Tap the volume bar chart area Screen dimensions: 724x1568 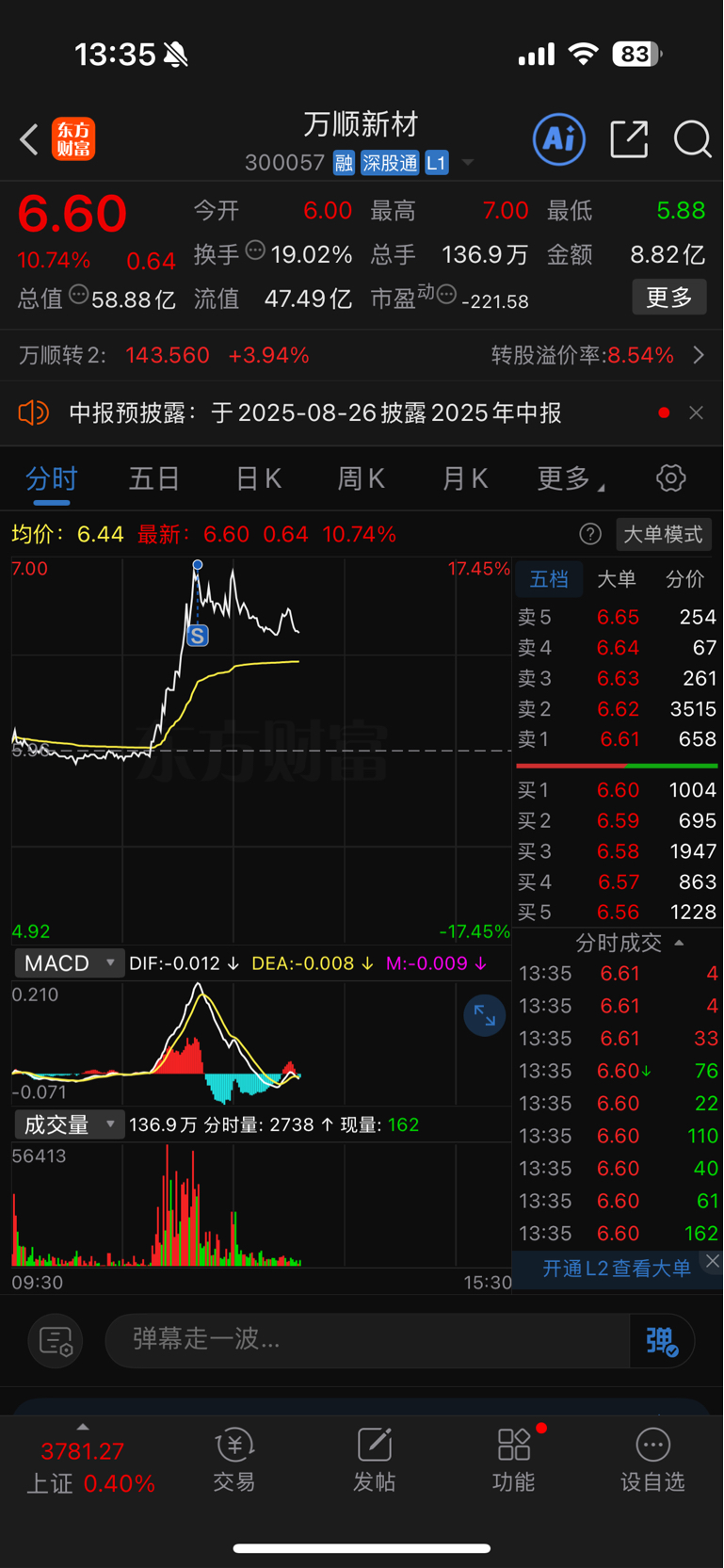click(x=261, y=1205)
